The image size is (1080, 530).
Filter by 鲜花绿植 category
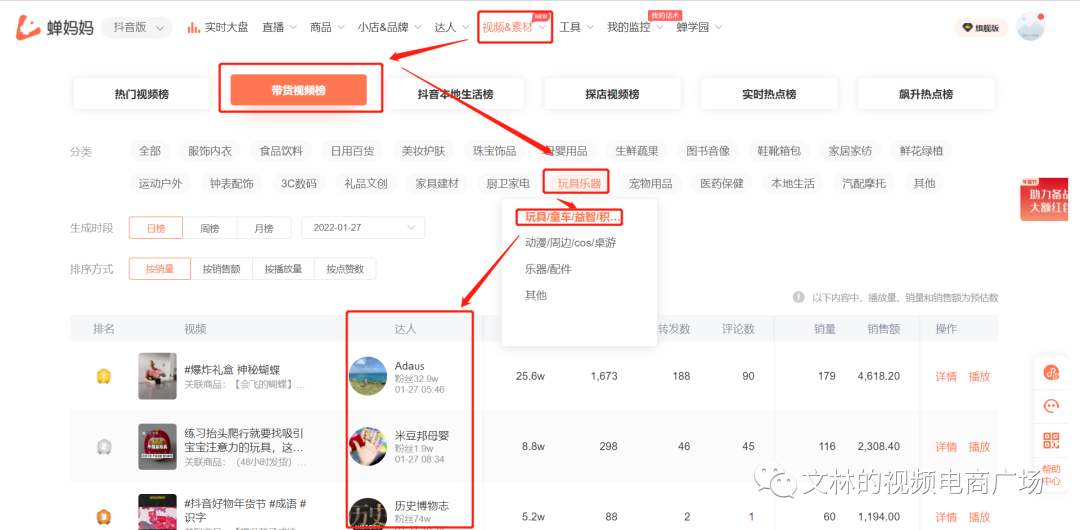click(x=922, y=151)
